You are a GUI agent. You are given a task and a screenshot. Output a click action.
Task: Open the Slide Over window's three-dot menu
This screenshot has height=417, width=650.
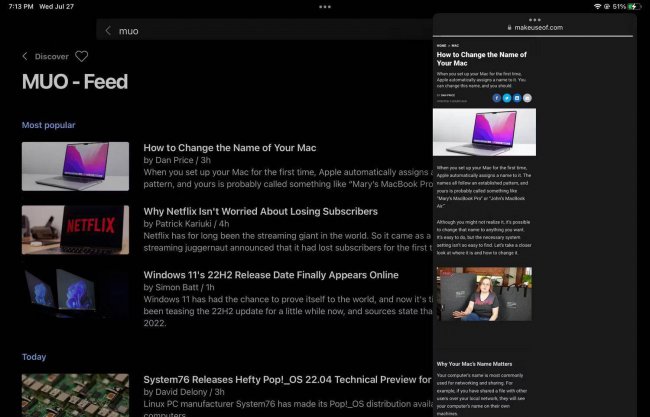click(535, 19)
